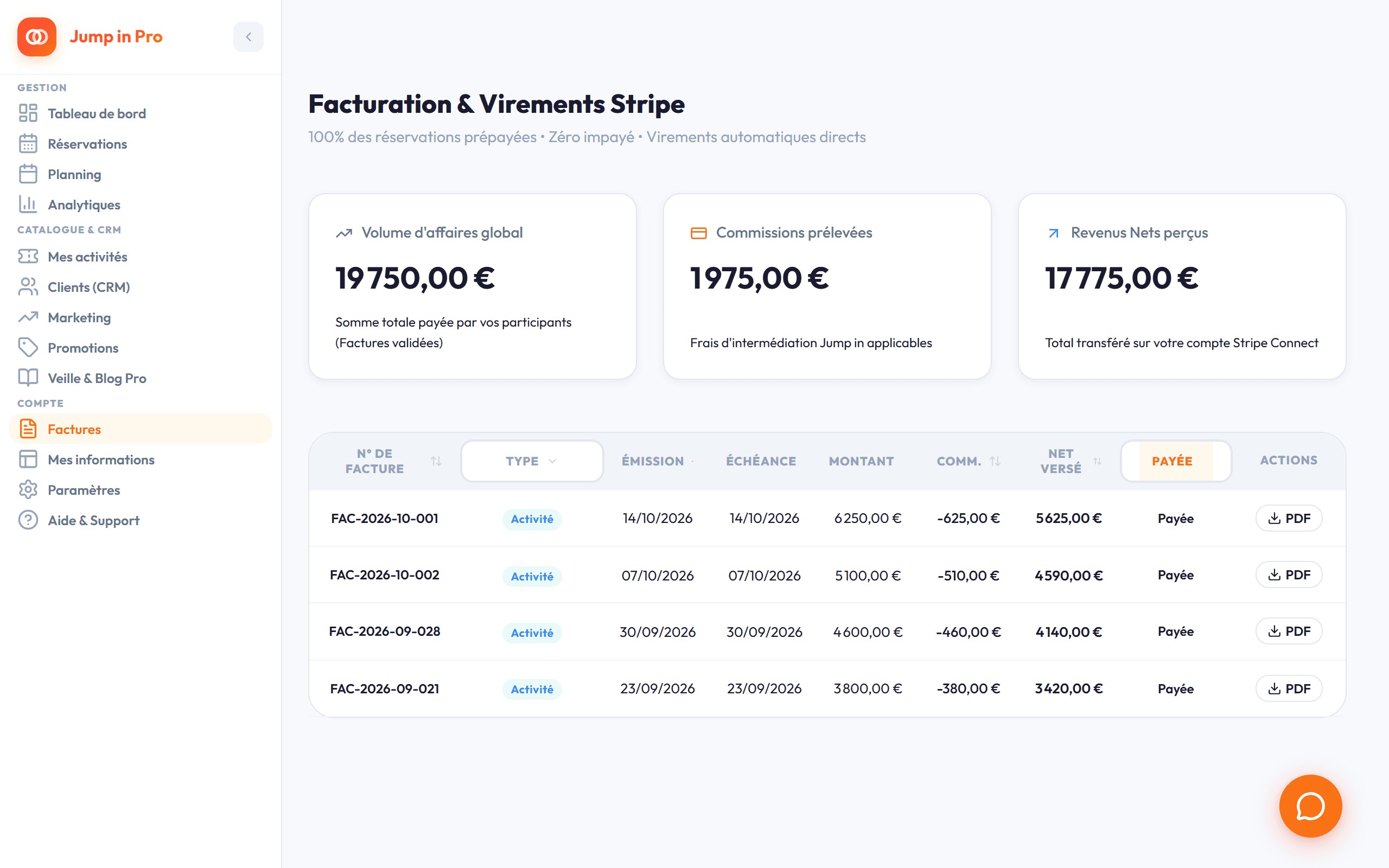Click the Réservations calendar icon
1389x868 pixels.
[28, 144]
